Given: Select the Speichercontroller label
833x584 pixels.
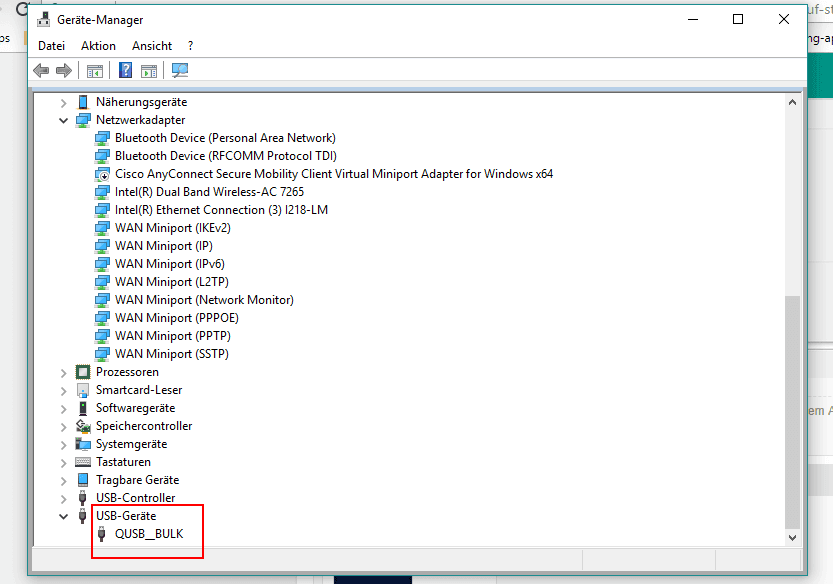Looking at the screenshot, I should tap(144, 426).
